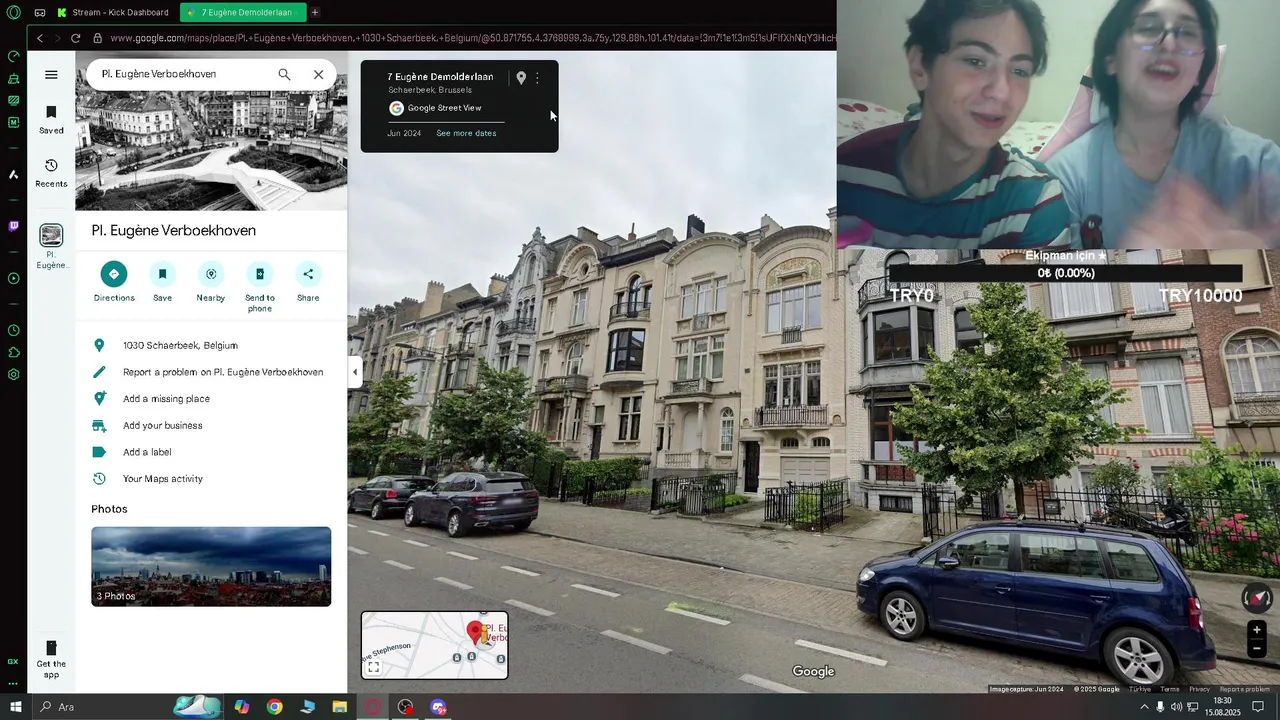Collapse the side panel with the arrow
Image resolution: width=1280 pixels, height=720 pixels.
pos(354,372)
